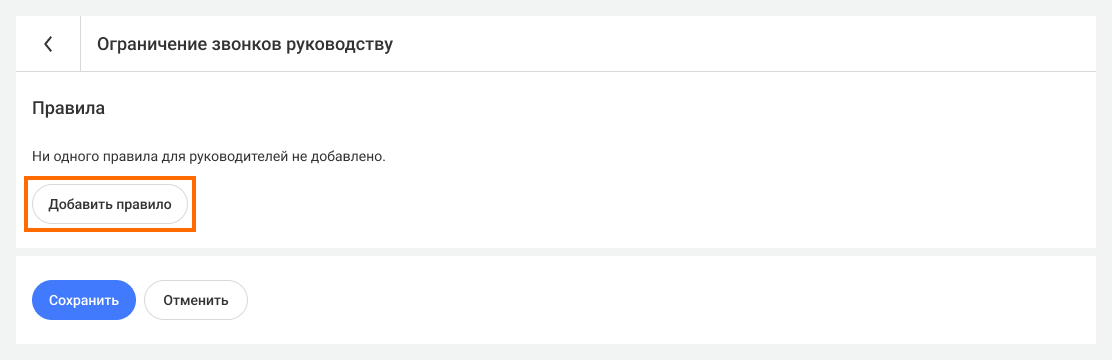Click the vertical divider beside the back arrow
This screenshot has height=360, width=1112.
coord(81,44)
